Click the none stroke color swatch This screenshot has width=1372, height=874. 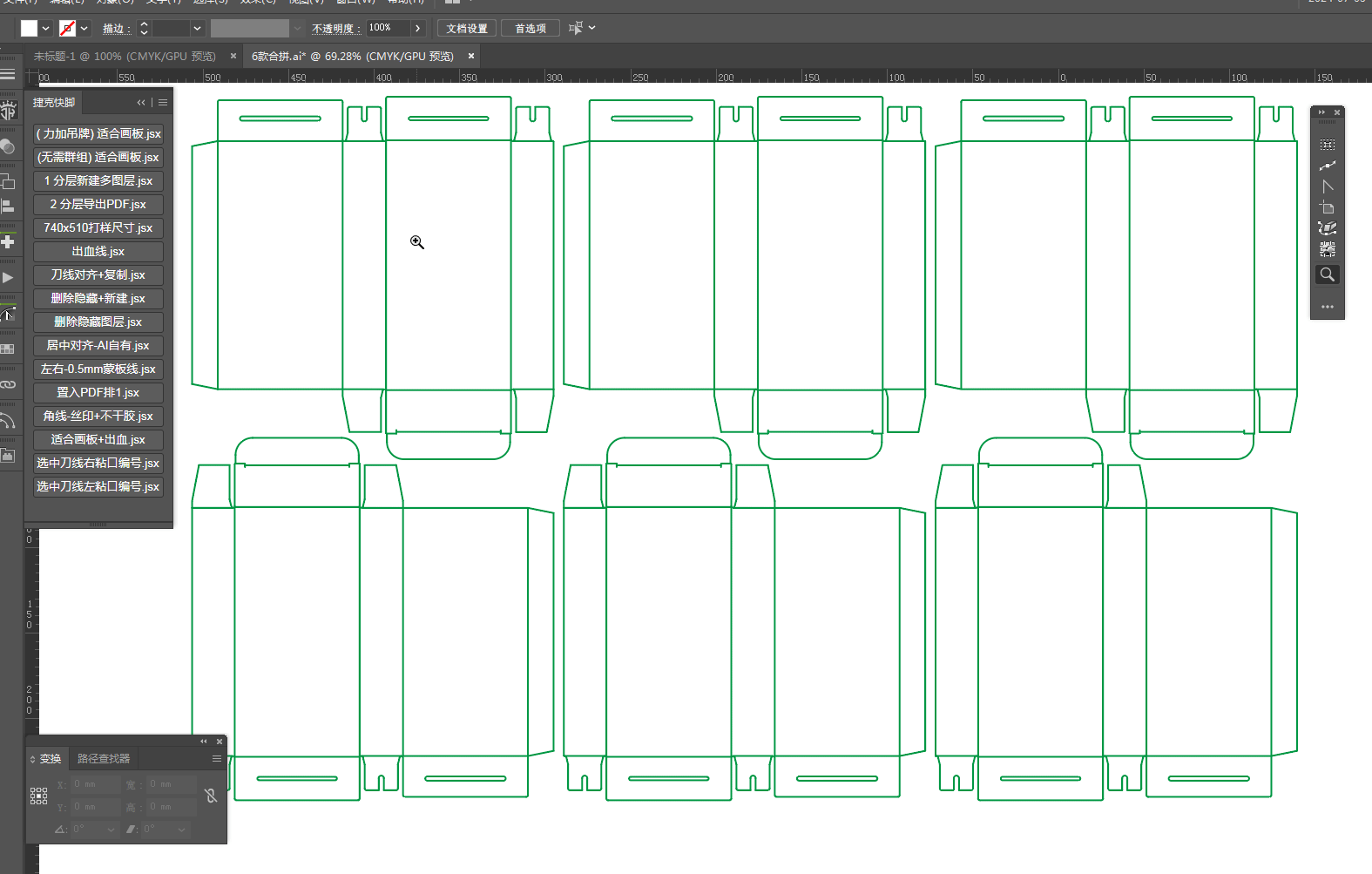coord(67,28)
